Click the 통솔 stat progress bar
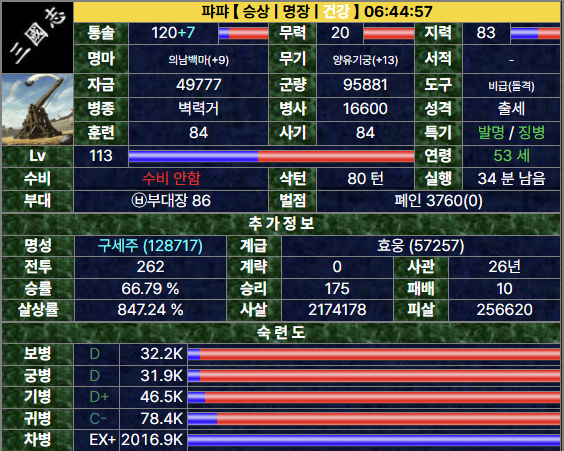The width and height of the screenshot is (564, 451). tap(244, 33)
